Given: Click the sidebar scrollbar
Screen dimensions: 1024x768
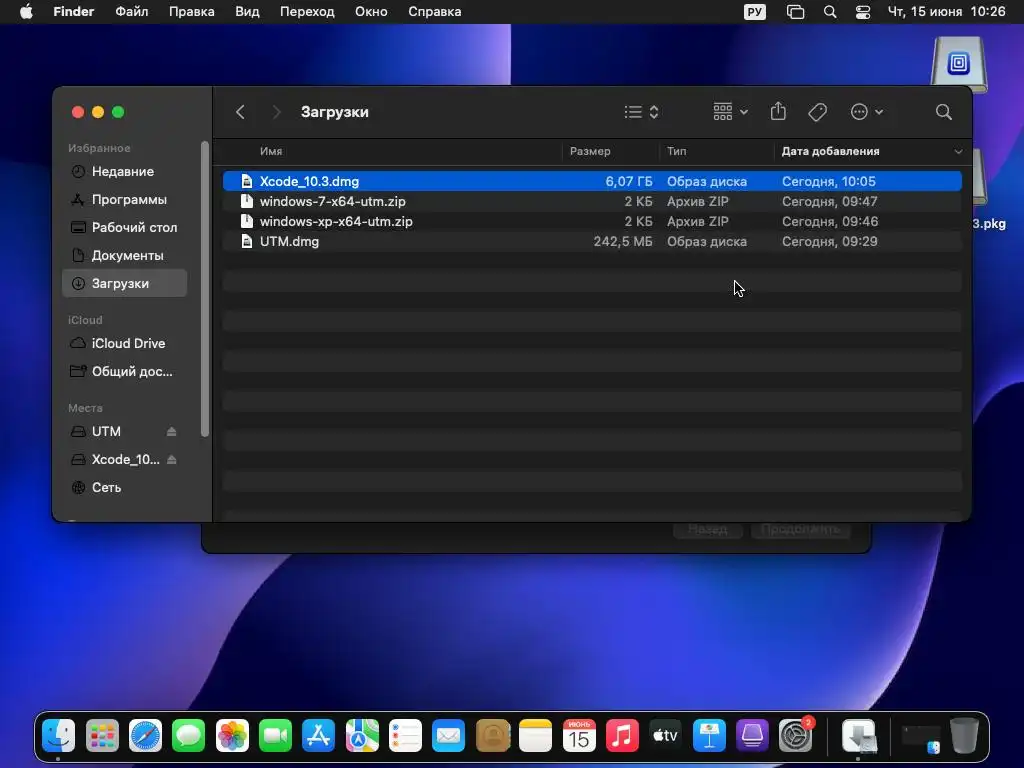Looking at the screenshot, I should (205, 289).
